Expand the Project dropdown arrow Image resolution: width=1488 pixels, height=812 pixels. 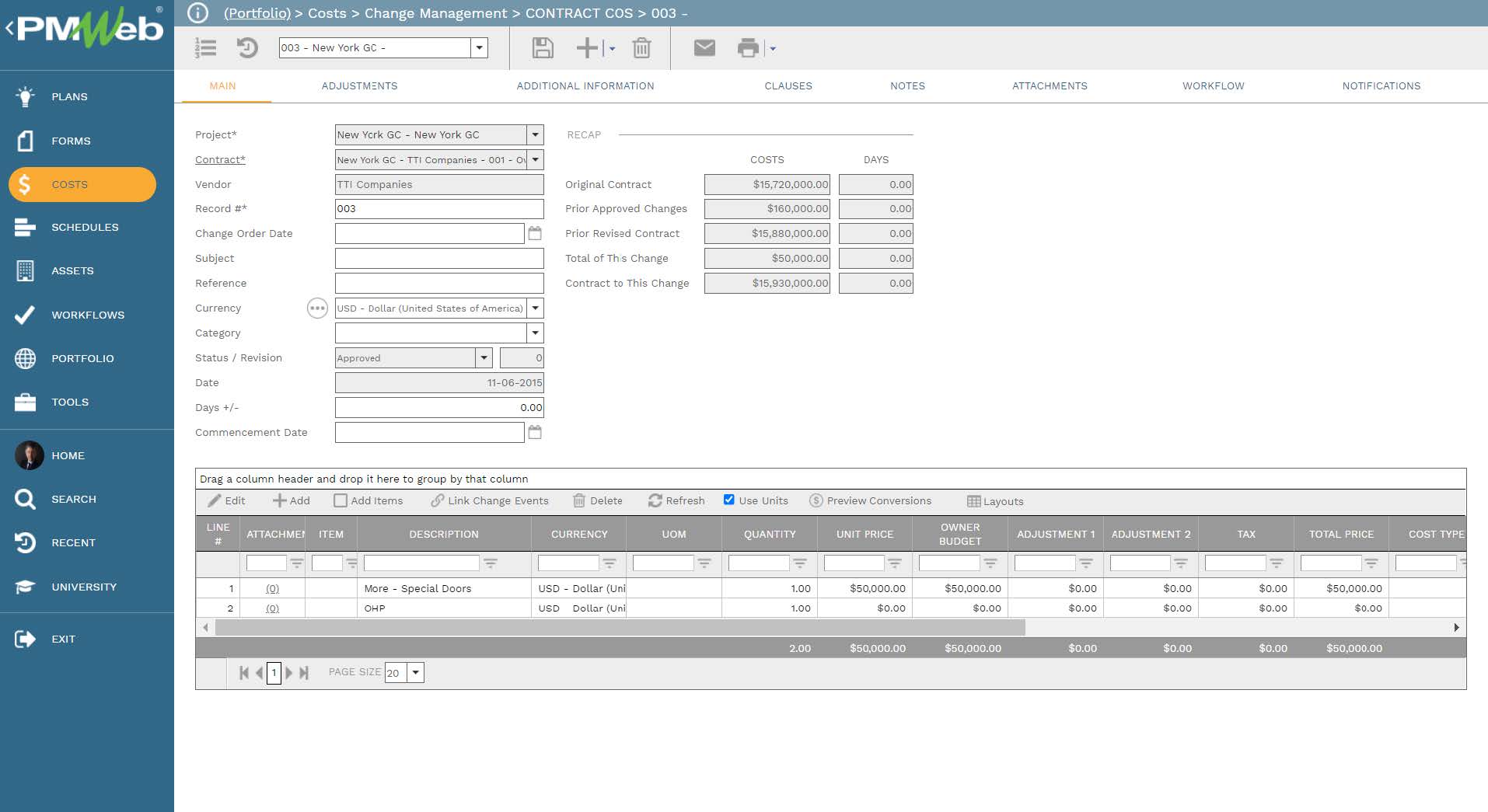point(535,134)
